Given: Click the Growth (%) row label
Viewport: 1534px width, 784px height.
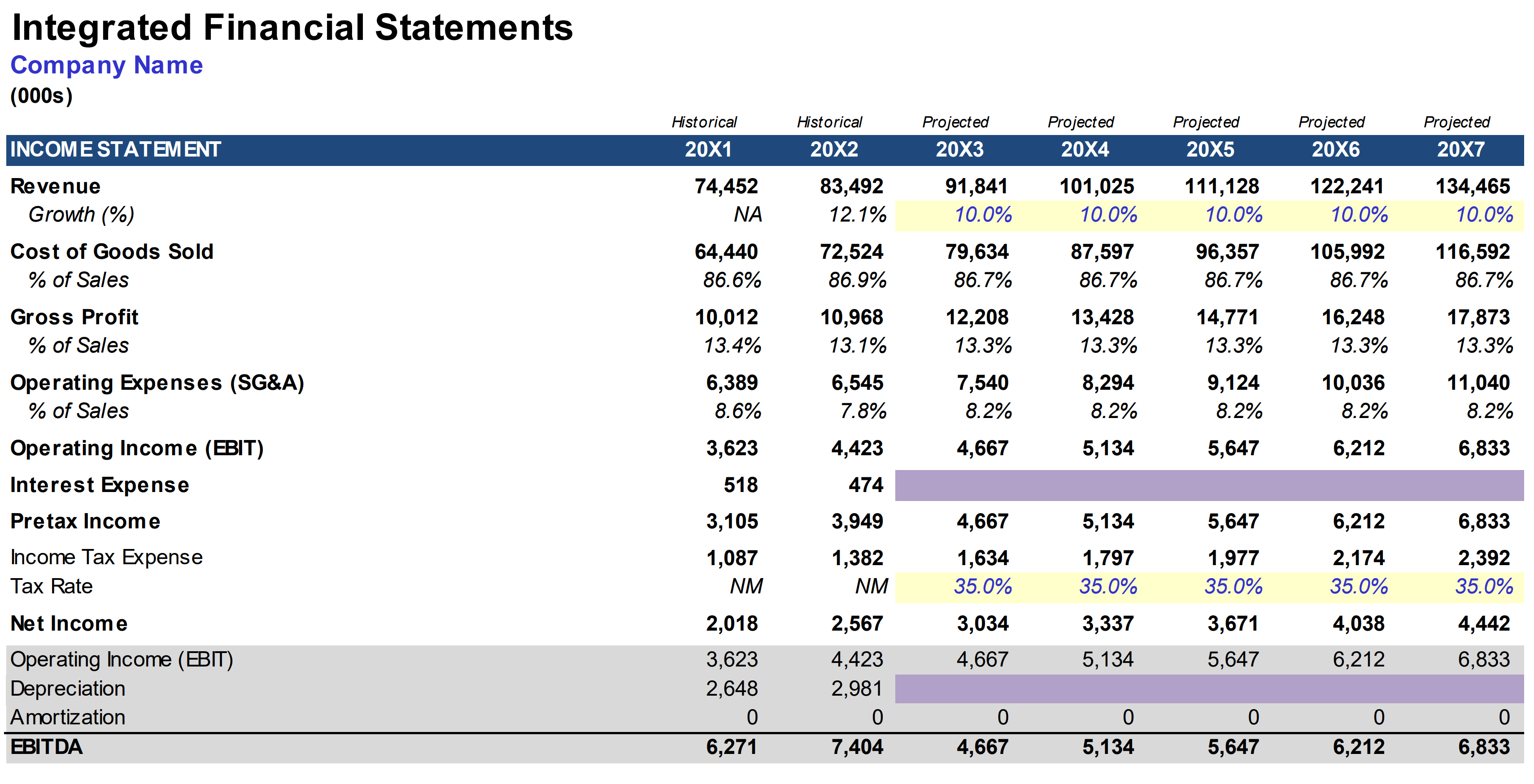Looking at the screenshot, I should click(82, 214).
